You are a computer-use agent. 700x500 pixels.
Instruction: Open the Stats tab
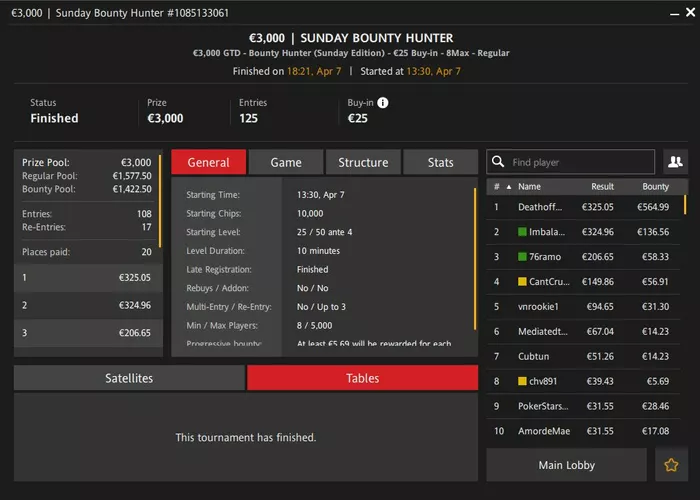point(441,162)
